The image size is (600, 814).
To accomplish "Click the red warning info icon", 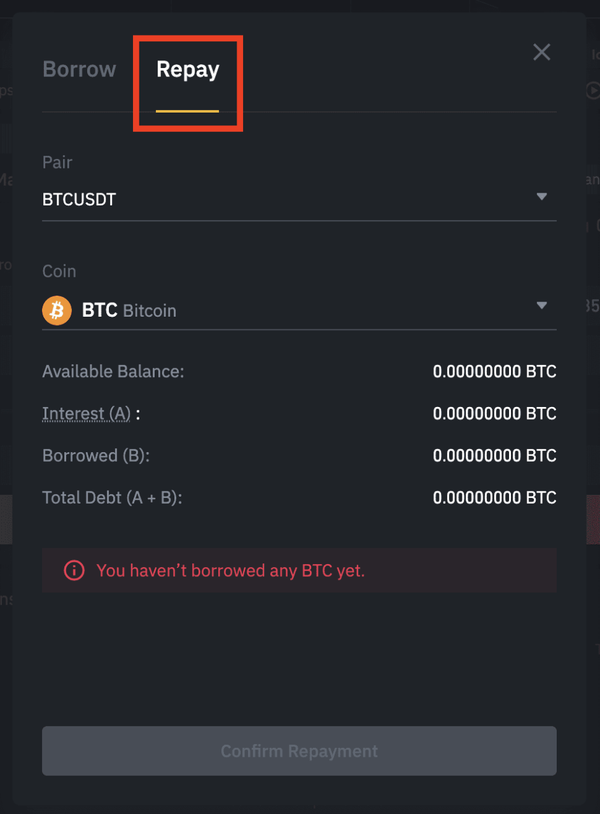I will coord(74,571).
